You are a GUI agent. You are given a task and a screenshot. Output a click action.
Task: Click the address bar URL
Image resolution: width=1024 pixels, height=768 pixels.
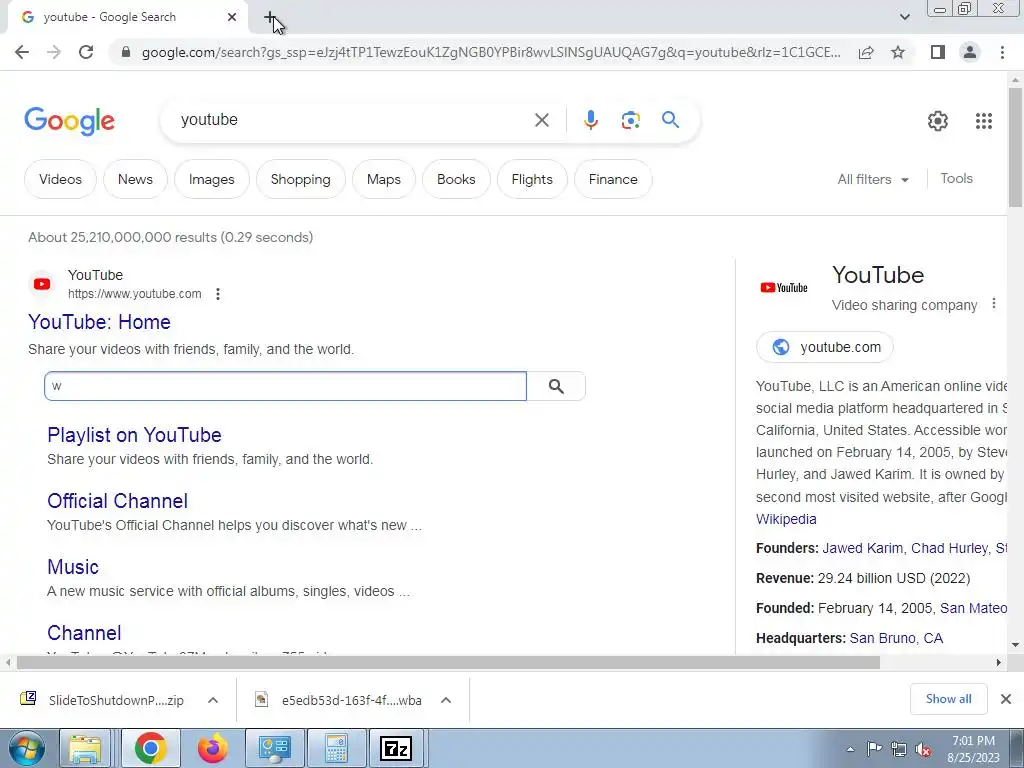coord(491,52)
